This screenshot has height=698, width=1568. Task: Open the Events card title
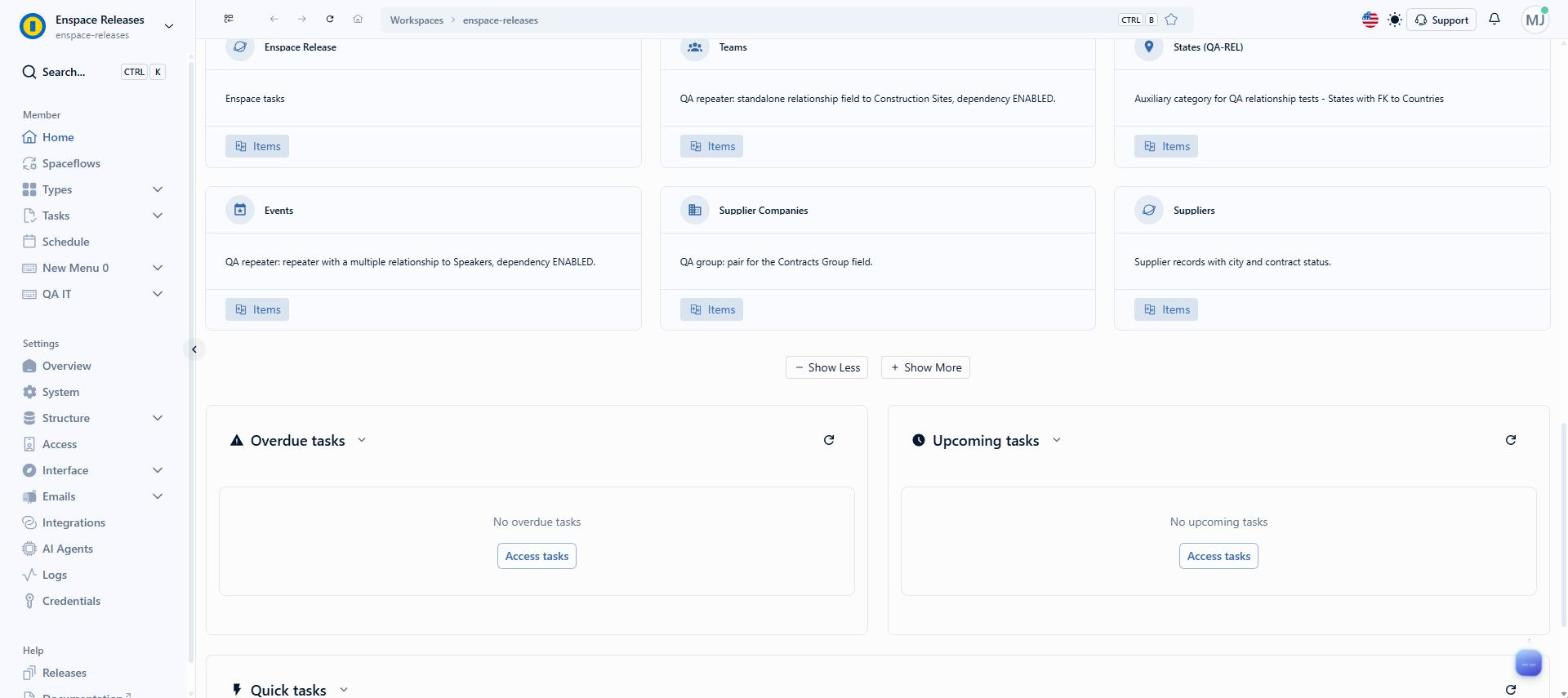(x=279, y=211)
